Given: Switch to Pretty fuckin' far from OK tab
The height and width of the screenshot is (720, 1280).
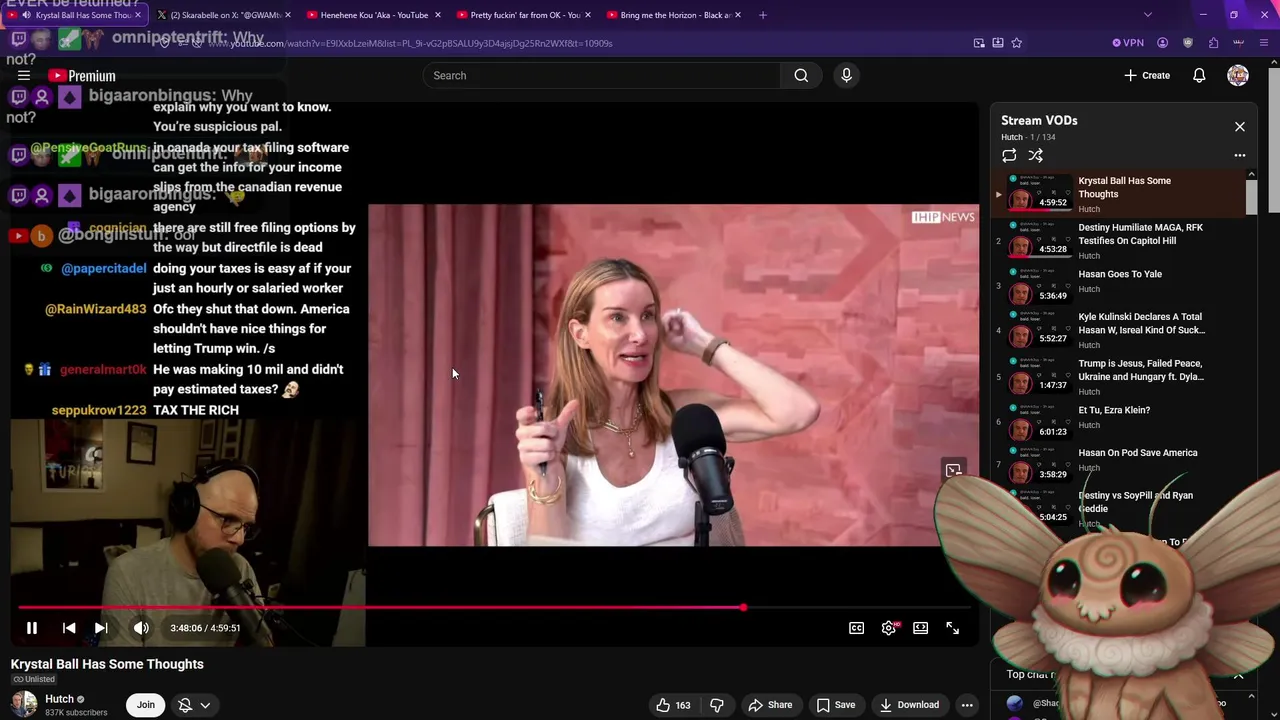Looking at the screenshot, I should 522,15.
